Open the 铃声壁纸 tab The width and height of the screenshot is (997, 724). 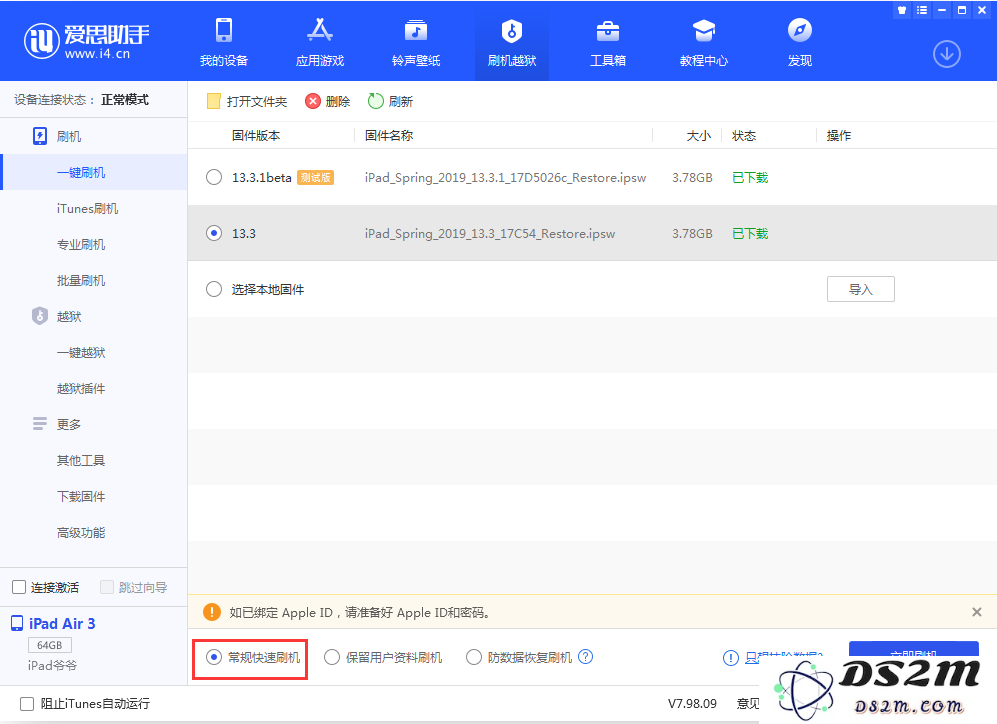(416, 43)
